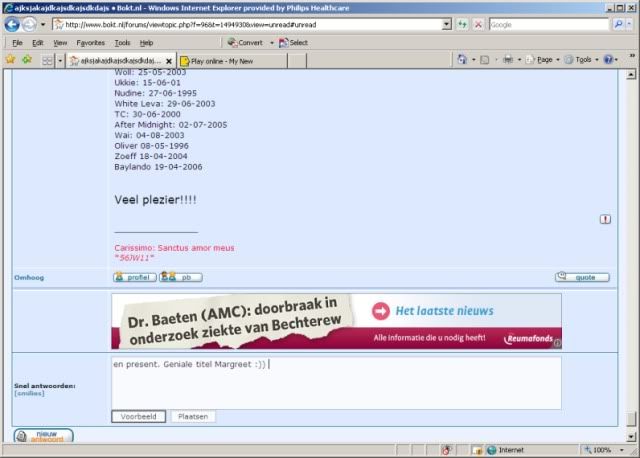Submit the reply with Plaatsen button

coord(193,416)
